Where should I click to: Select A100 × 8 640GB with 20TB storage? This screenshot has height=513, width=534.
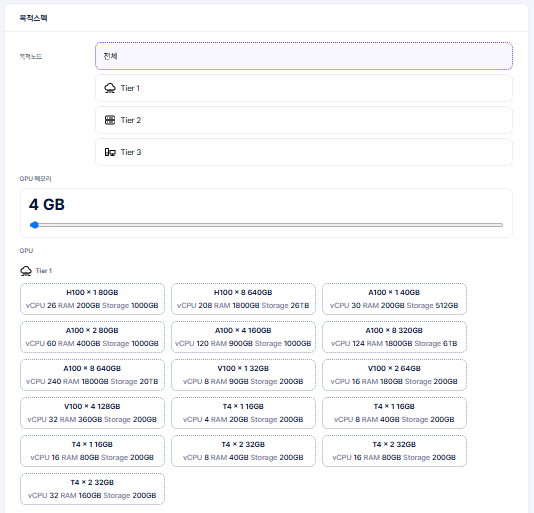[x=92, y=375]
